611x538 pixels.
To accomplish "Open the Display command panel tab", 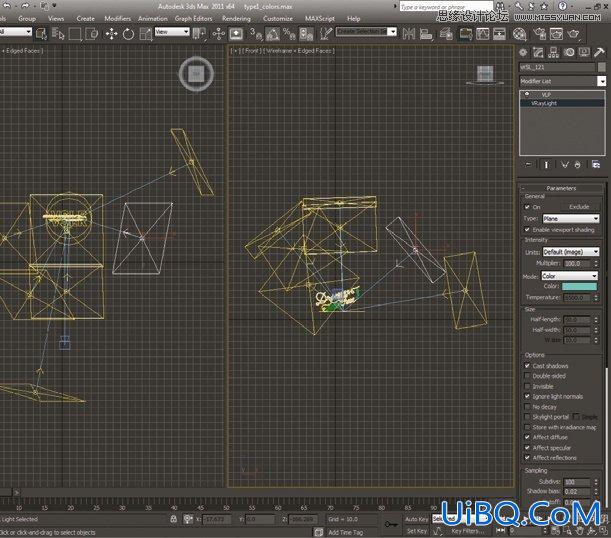I will [584, 52].
